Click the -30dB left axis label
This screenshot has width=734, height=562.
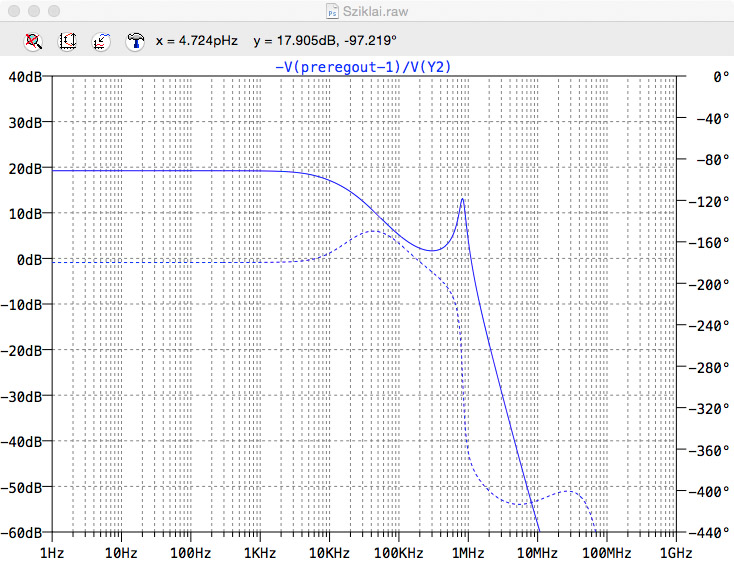pos(22,397)
